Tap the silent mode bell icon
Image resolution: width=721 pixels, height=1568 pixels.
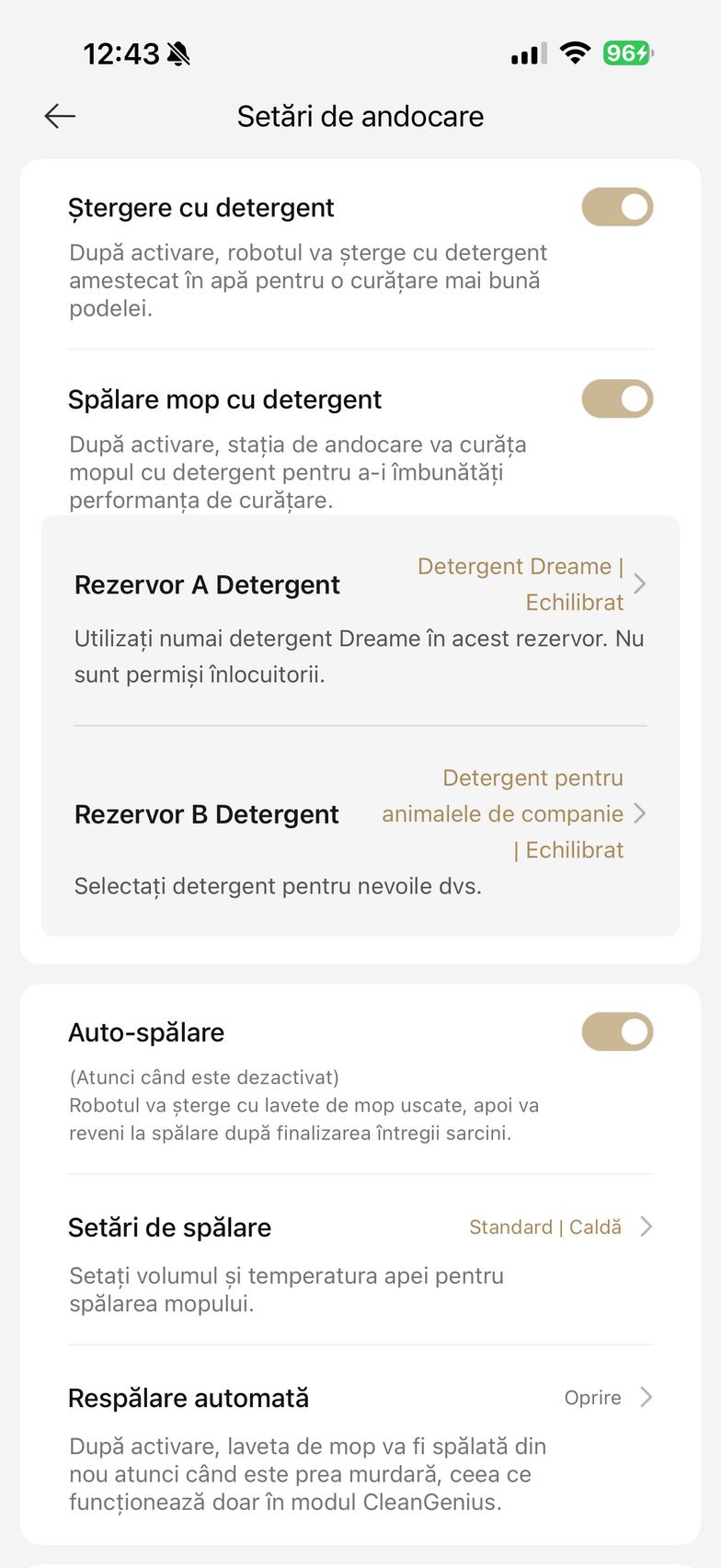tap(179, 54)
